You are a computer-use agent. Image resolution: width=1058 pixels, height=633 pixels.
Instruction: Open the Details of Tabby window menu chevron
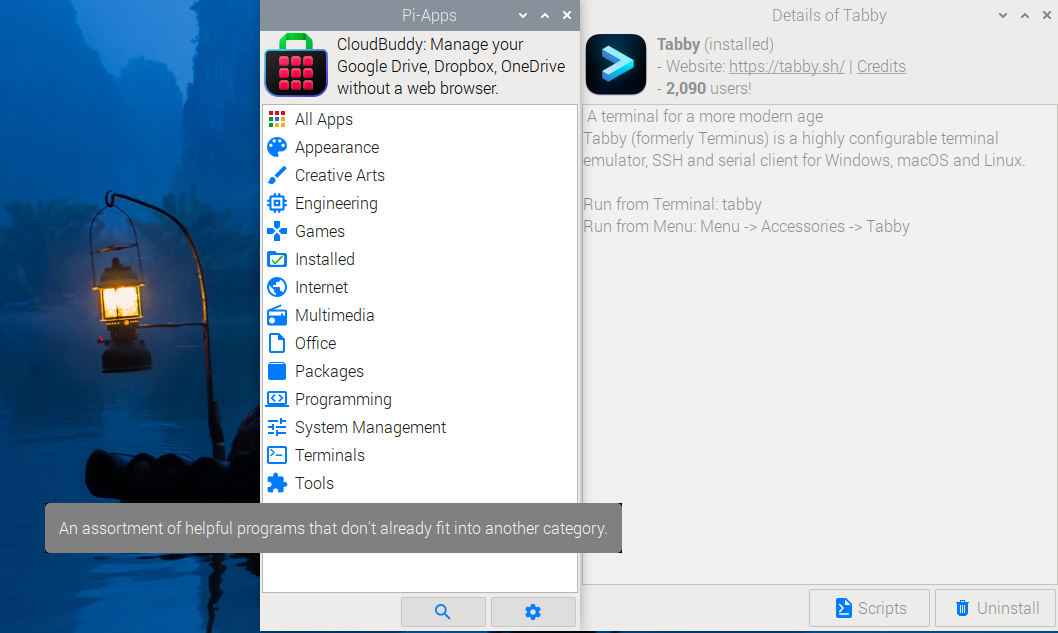coord(1003,16)
